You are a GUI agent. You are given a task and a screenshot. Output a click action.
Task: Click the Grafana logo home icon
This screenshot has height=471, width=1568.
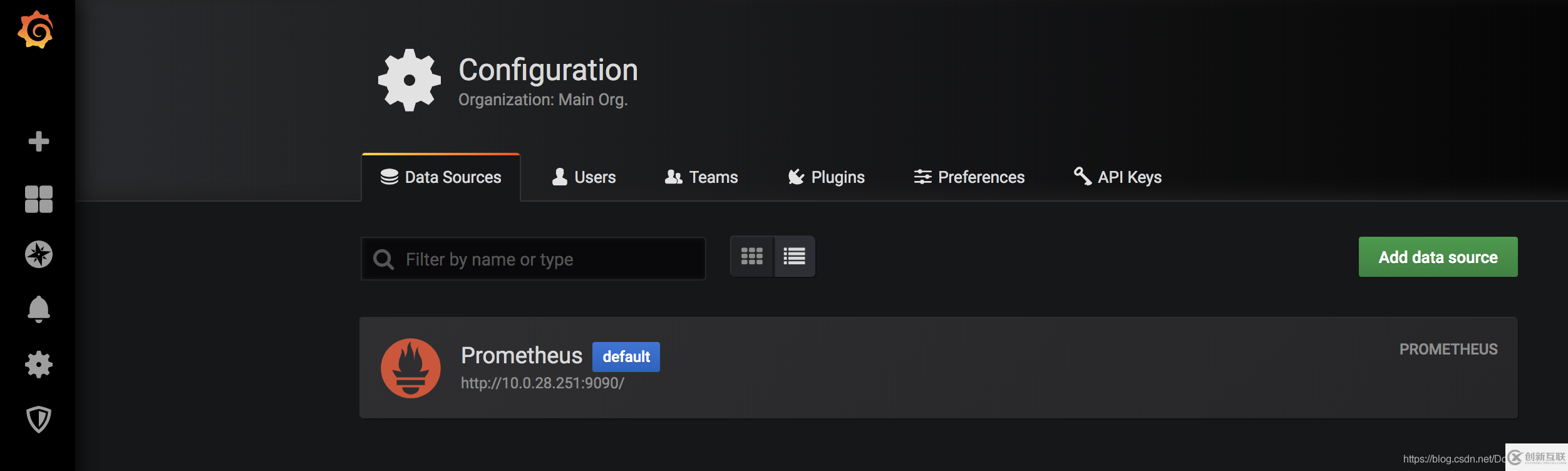click(x=36, y=30)
